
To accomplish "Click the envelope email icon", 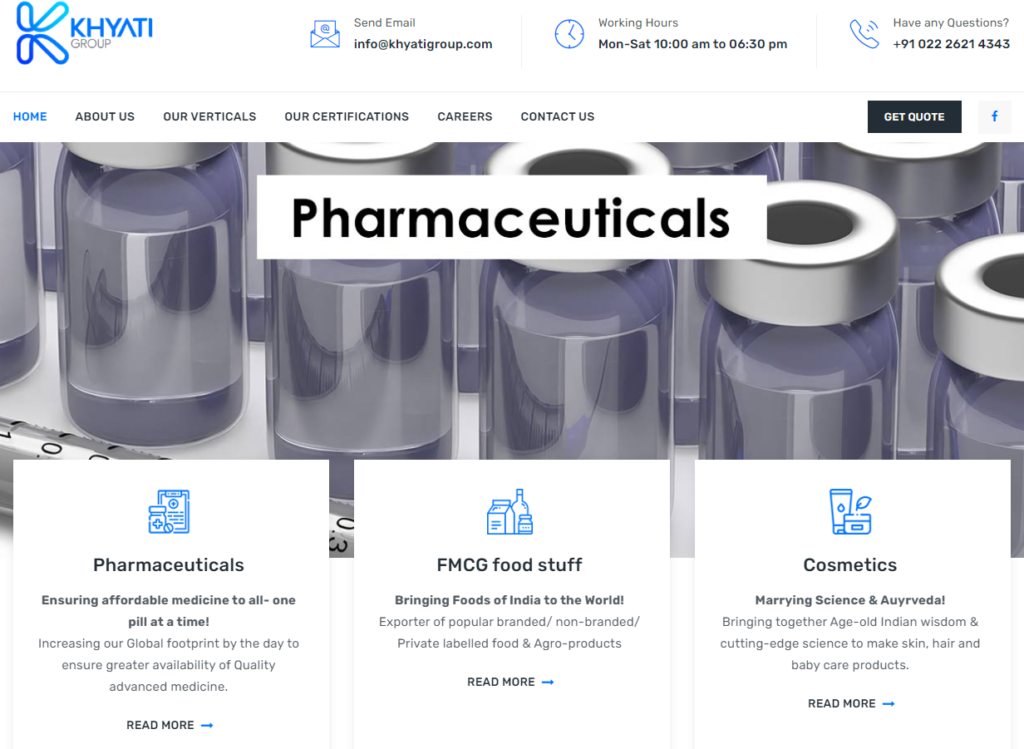I will [325, 34].
